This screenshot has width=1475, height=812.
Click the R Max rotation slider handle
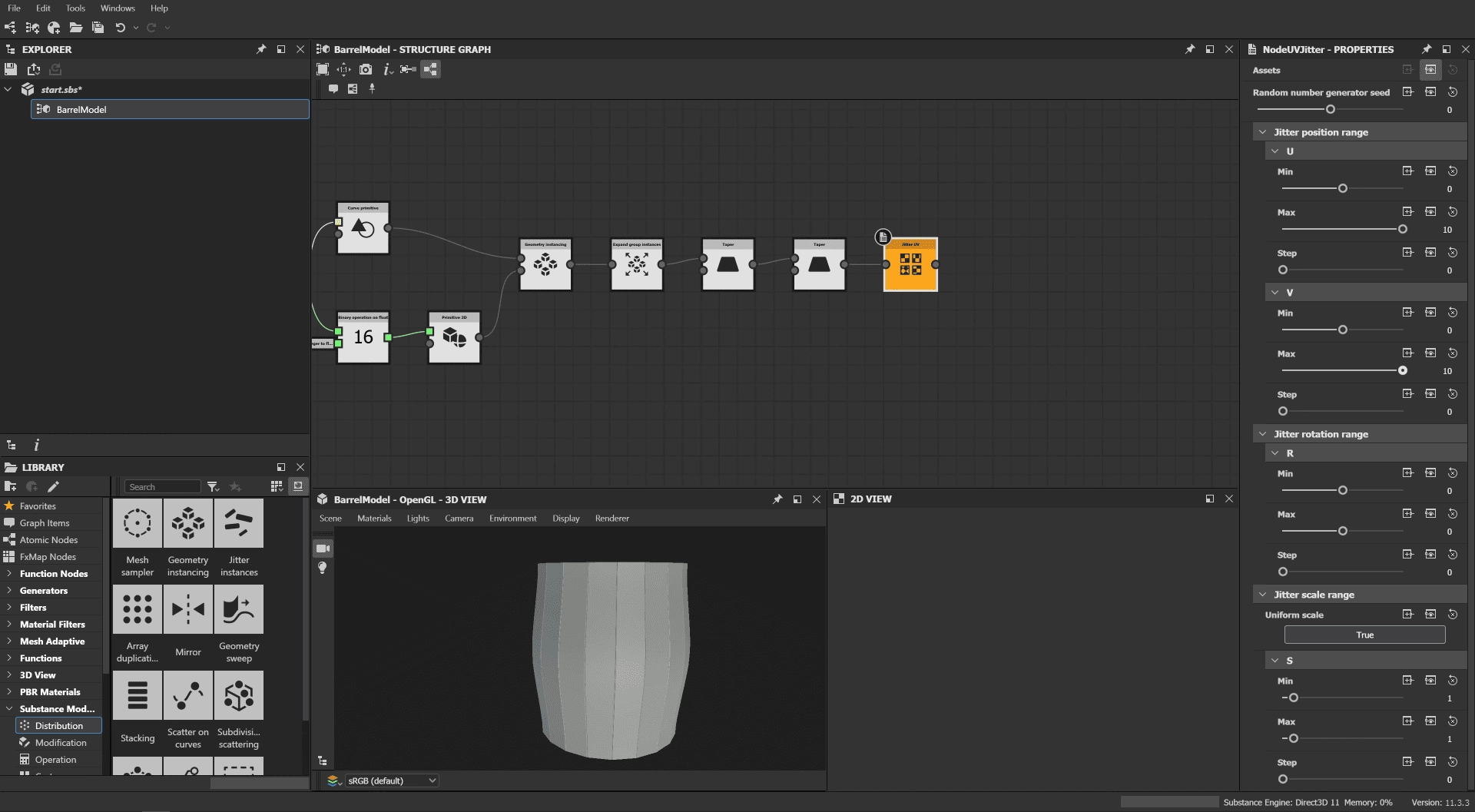click(x=1343, y=531)
